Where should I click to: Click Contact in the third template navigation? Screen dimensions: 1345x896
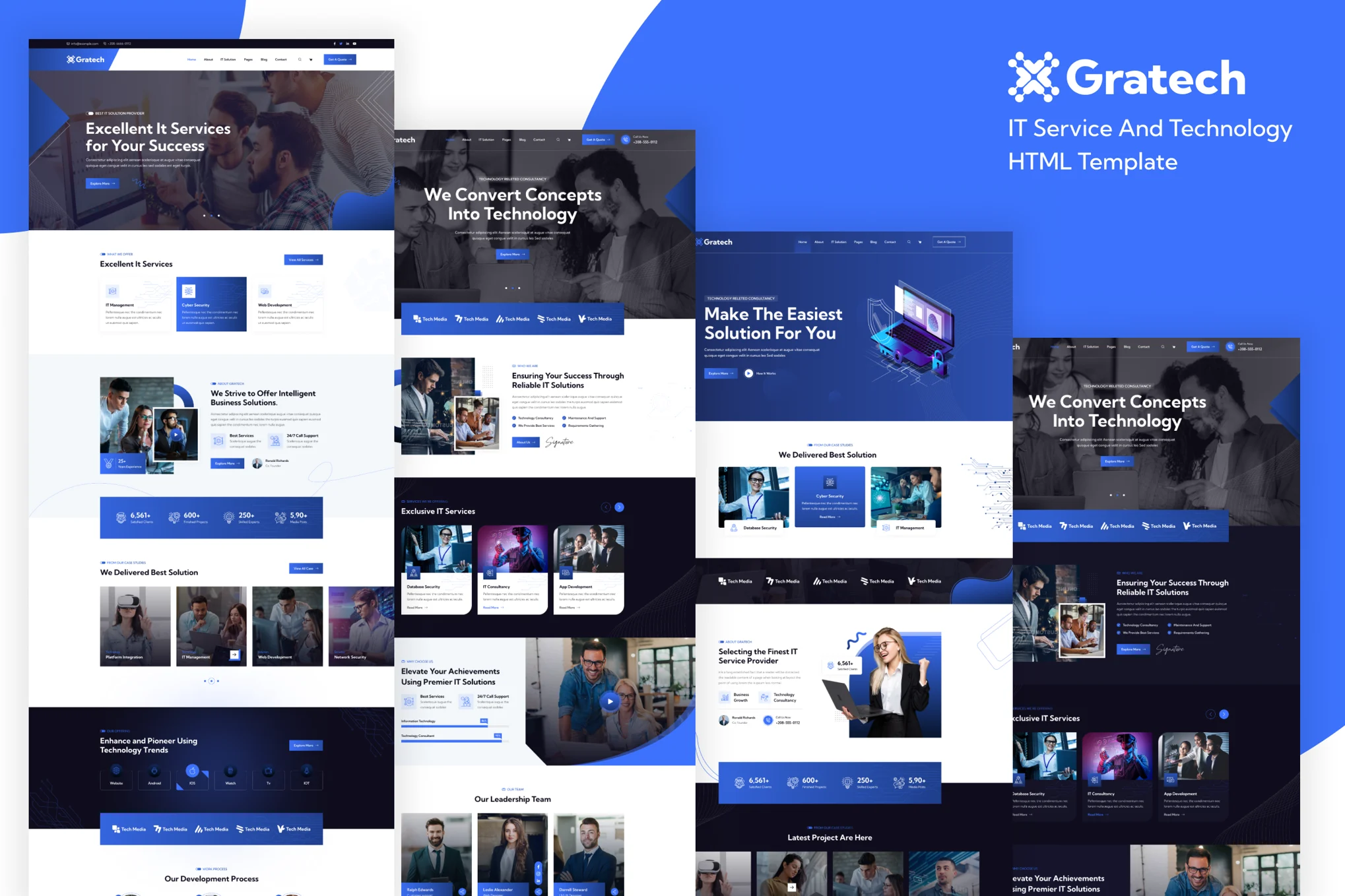coord(890,242)
